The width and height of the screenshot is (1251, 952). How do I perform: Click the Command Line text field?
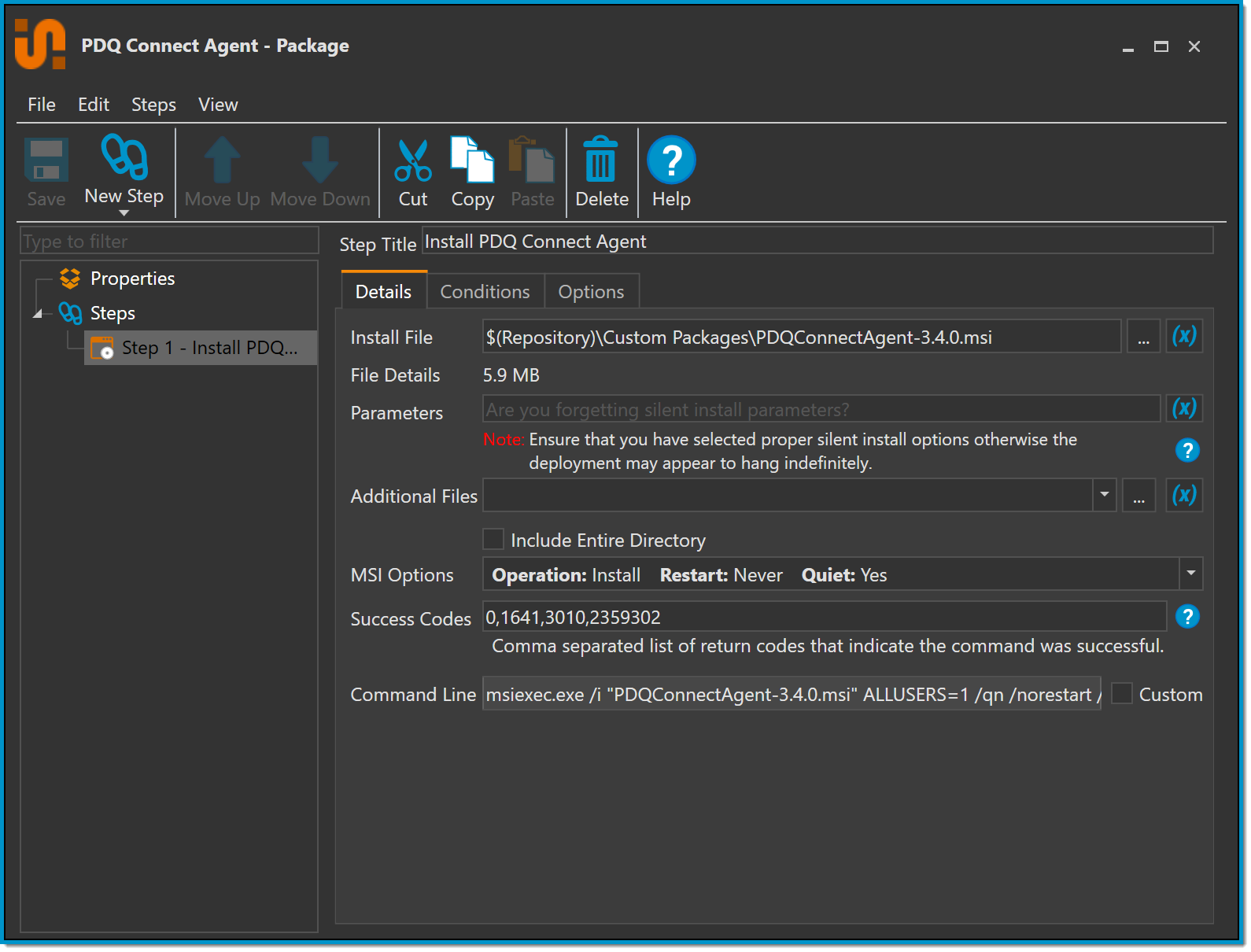tap(792, 694)
